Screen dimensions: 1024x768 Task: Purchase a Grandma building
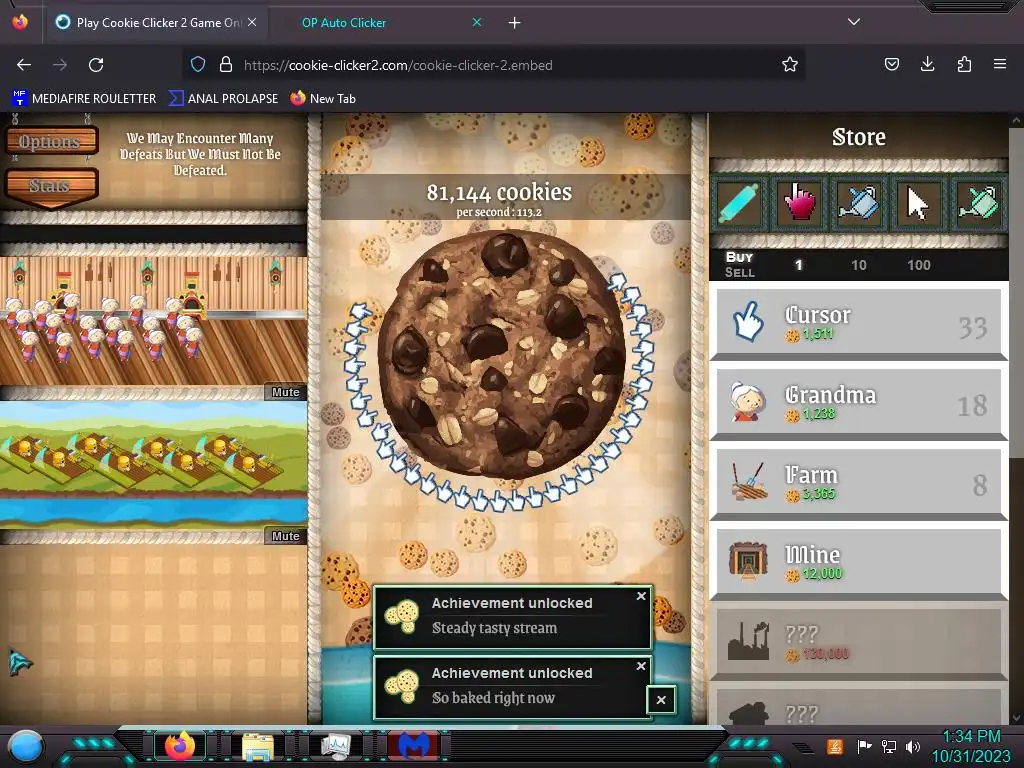(x=859, y=404)
